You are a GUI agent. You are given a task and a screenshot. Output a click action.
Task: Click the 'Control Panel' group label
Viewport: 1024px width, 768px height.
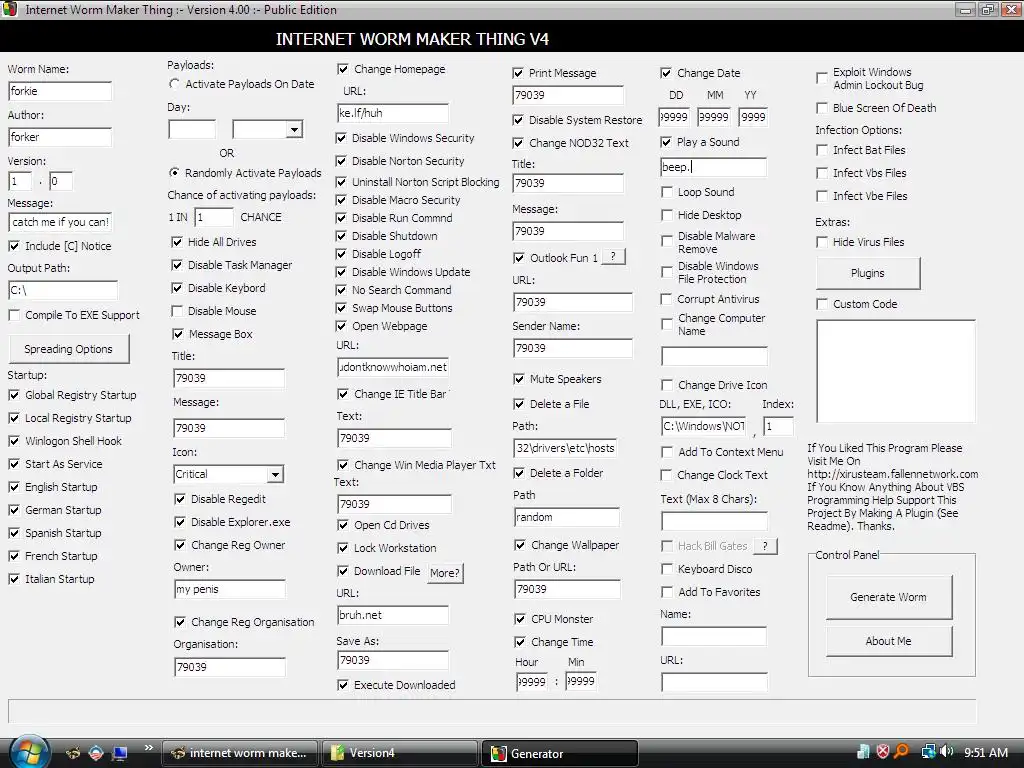click(847, 555)
